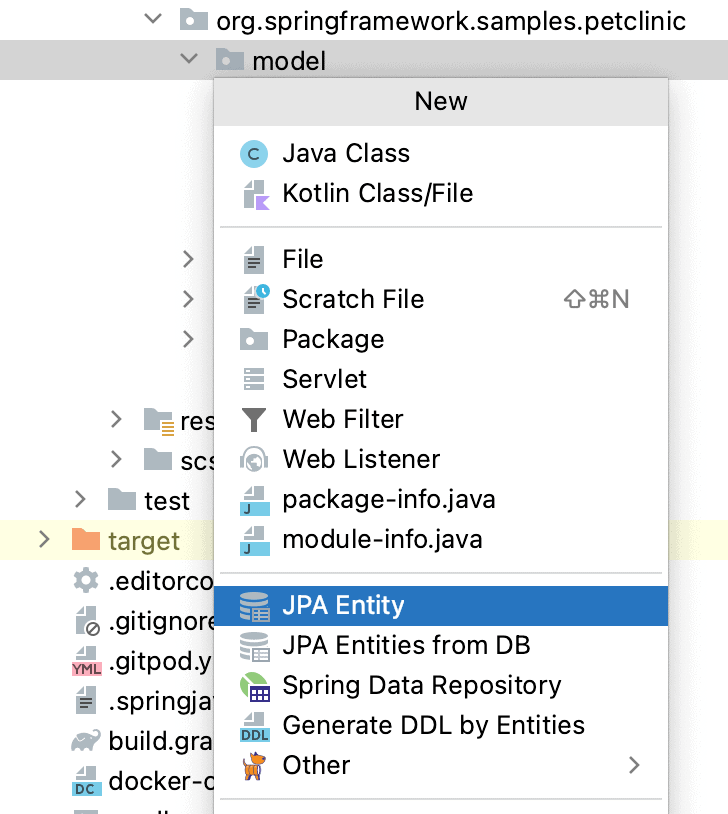Click the Spring Data Repository icon
The height and width of the screenshot is (814, 728).
click(x=255, y=687)
